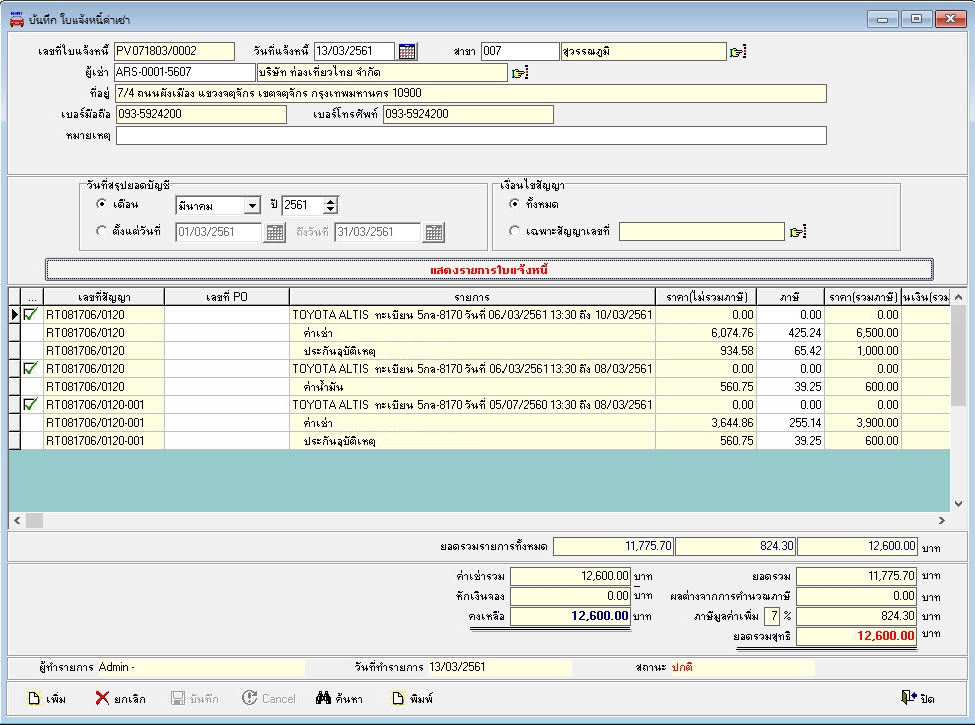This screenshot has width=975, height=725.
Task: Click the table vertical scrollbar up arrow
Action: coord(958,297)
